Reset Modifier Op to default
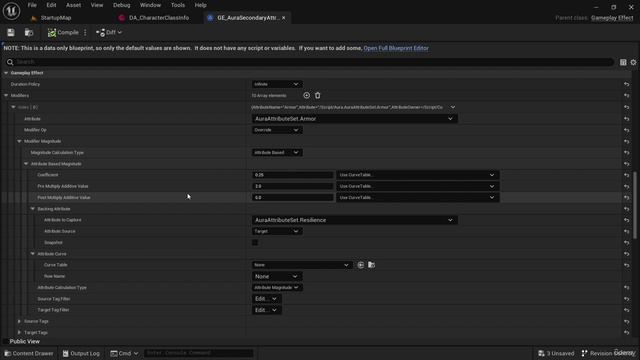Viewport: 640px width, 360px height. (x=627, y=130)
